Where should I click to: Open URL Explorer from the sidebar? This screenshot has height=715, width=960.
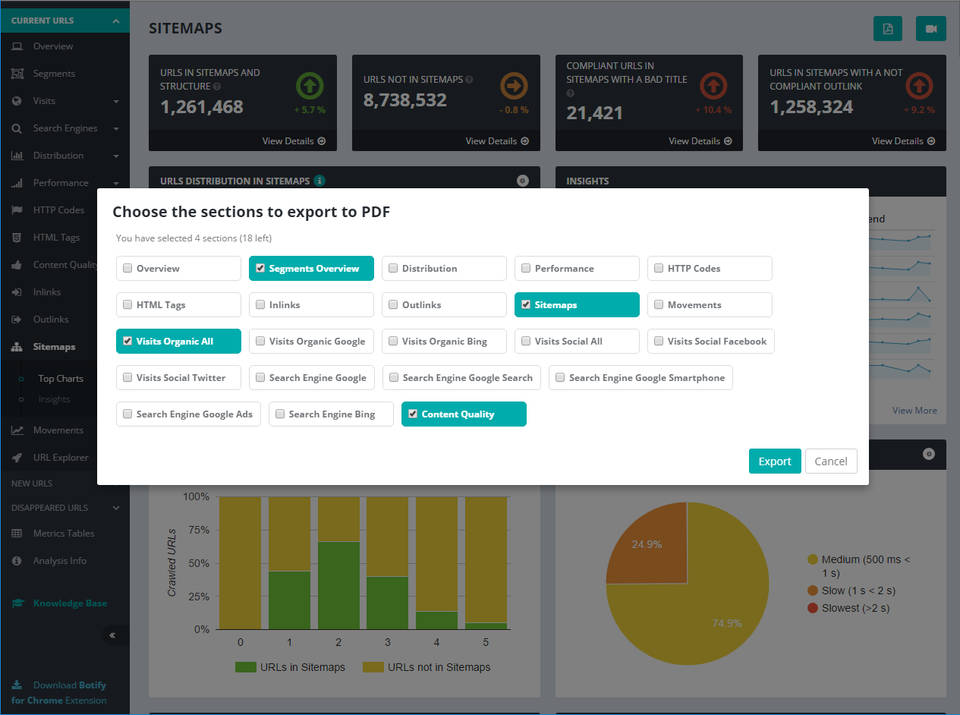pos(57,457)
